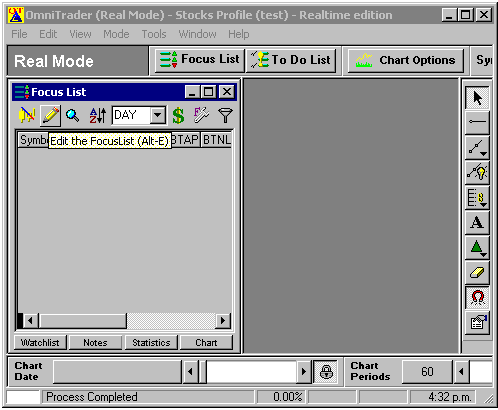The image size is (498, 410).
Task: Select the eraser tool in side toolbar
Action: (477, 273)
